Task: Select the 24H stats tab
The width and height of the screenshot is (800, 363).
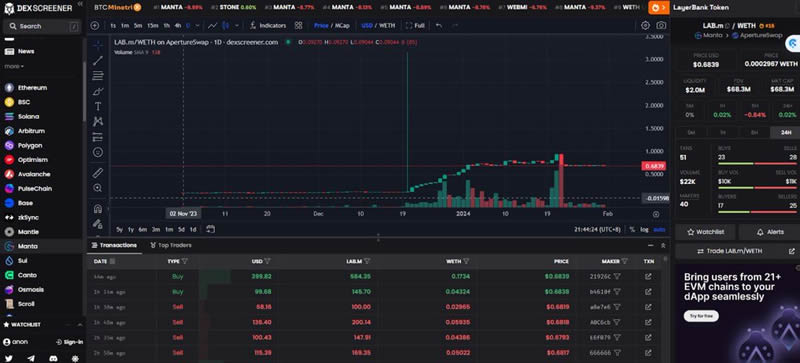Action: click(x=786, y=132)
